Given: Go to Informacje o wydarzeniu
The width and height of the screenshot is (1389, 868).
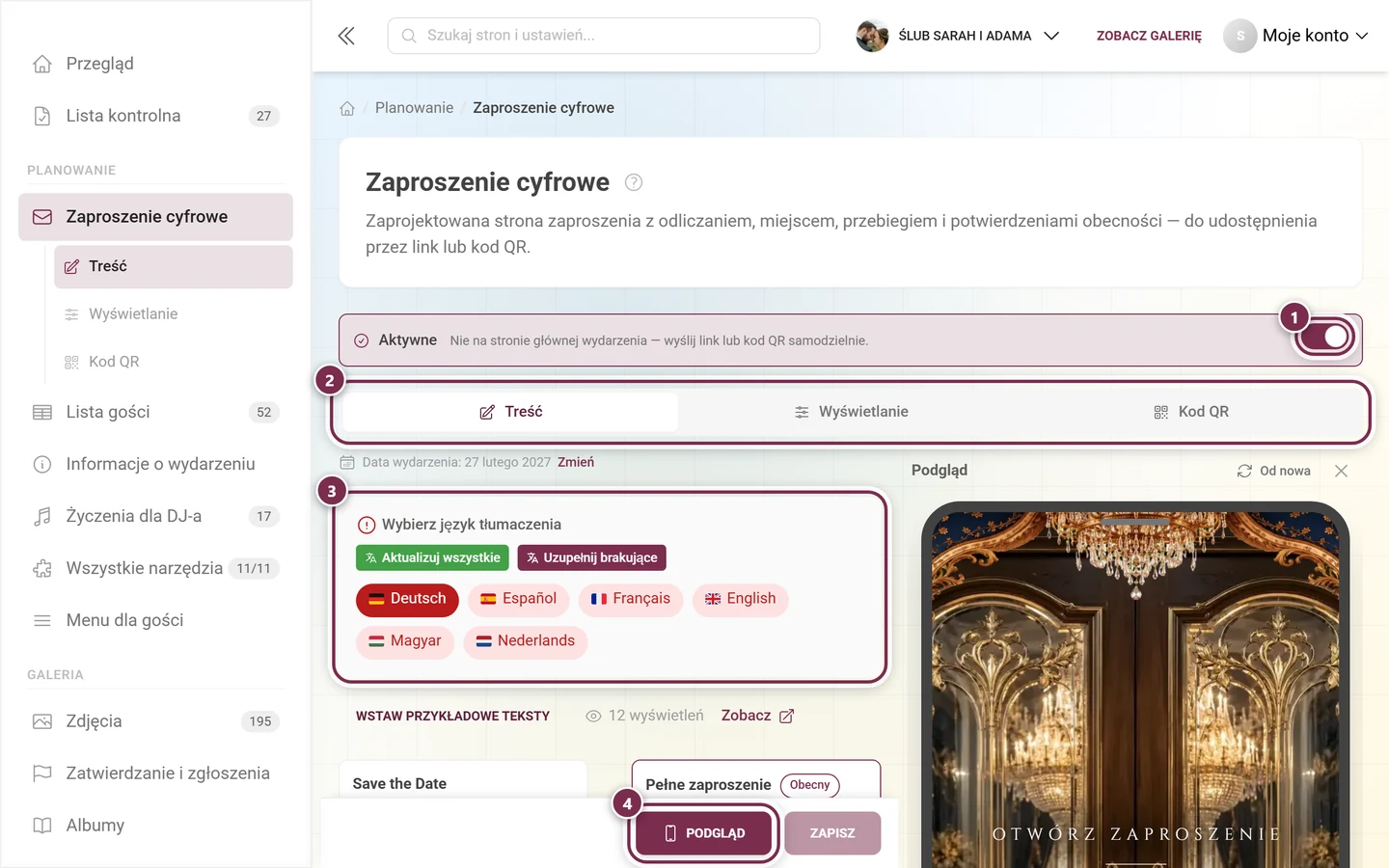Looking at the screenshot, I should click(155, 464).
